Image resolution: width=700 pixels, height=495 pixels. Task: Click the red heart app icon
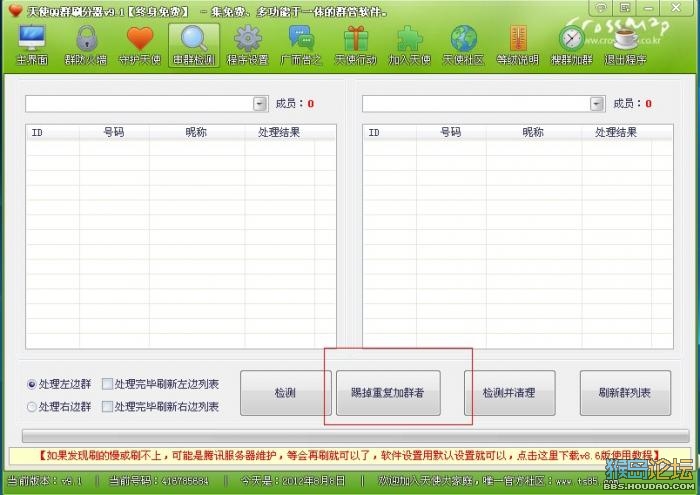tap(15, 10)
